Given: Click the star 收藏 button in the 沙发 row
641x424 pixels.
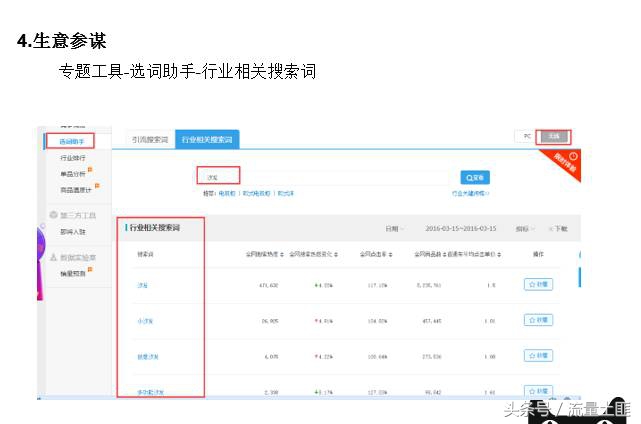Looking at the screenshot, I should click(x=538, y=284).
